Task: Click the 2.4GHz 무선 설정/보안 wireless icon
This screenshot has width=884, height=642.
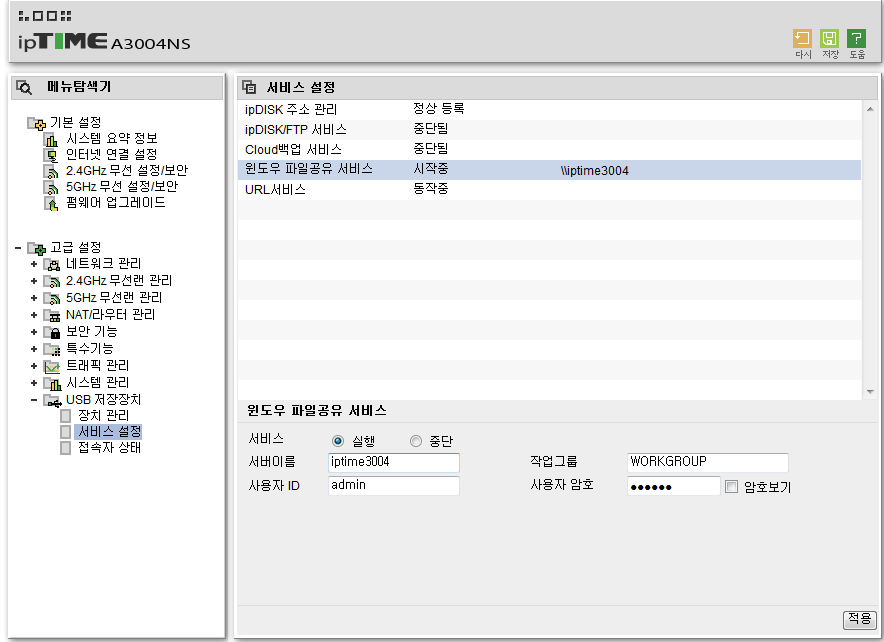Action: tap(51, 171)
